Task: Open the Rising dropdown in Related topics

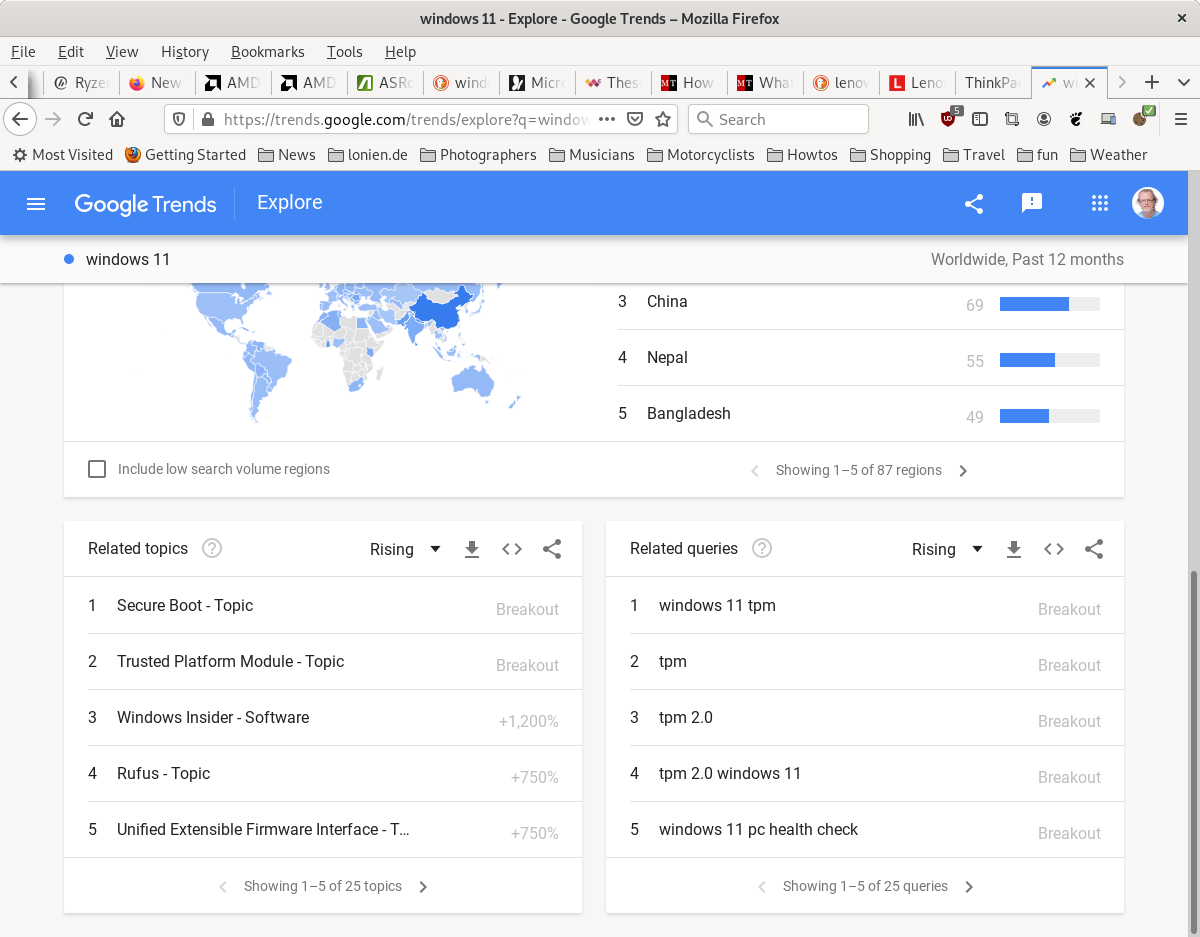Action: pyautogui.click(x=405, y=549)
